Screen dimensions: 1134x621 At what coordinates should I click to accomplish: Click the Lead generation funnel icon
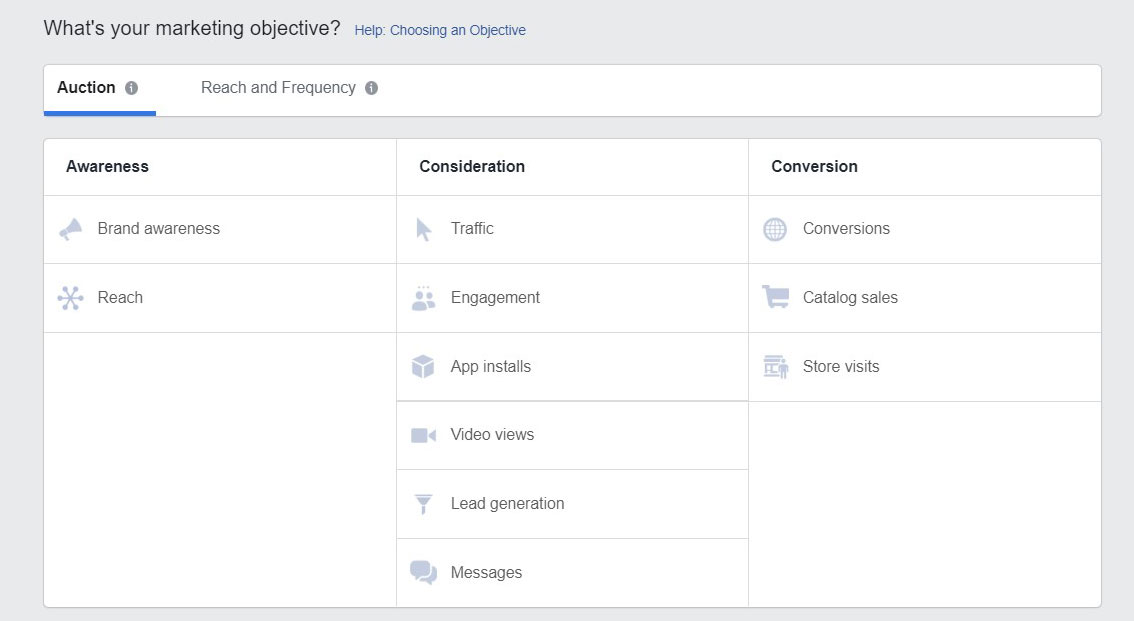(424, 504)
